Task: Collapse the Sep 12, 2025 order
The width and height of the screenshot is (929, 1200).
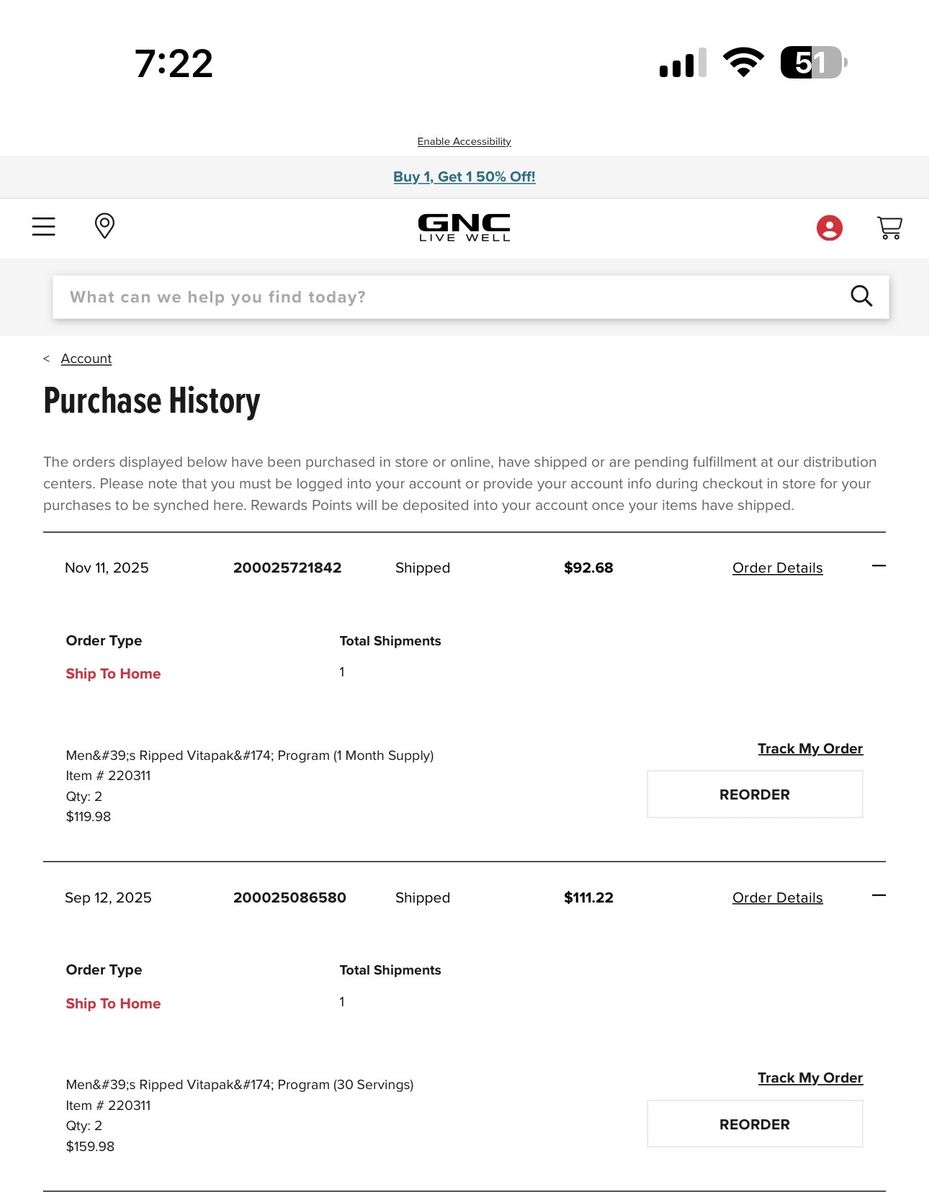Action: 878,896
